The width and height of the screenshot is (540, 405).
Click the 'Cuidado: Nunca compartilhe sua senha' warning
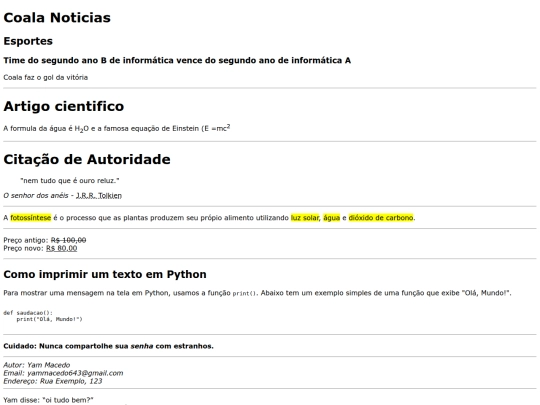pyautogui.click(x=108, y=346)
